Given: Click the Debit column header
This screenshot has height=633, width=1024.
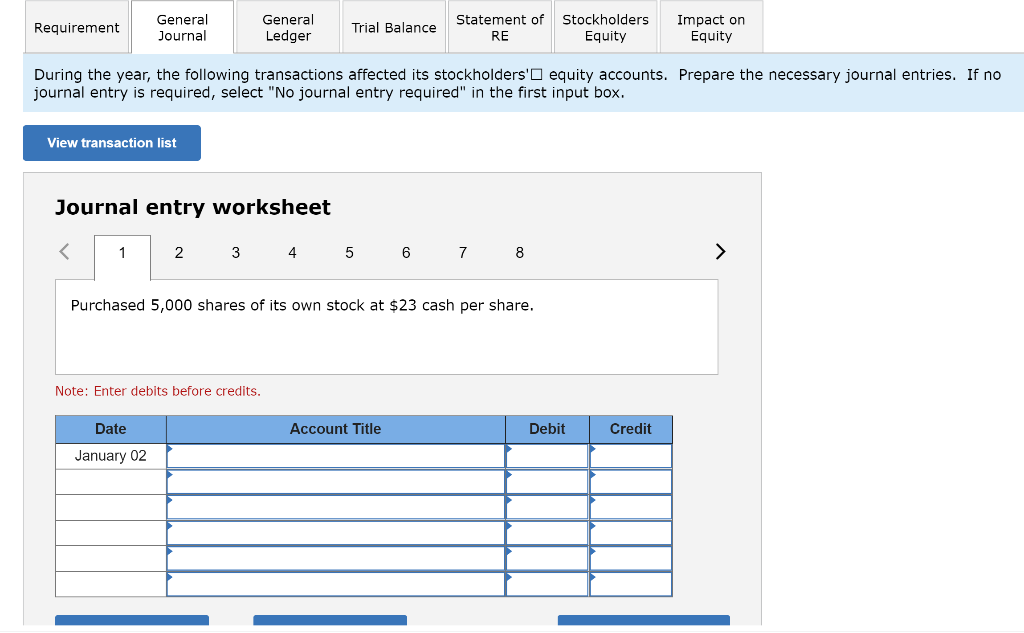Looking at the screenshot, I should pos(547,429).
